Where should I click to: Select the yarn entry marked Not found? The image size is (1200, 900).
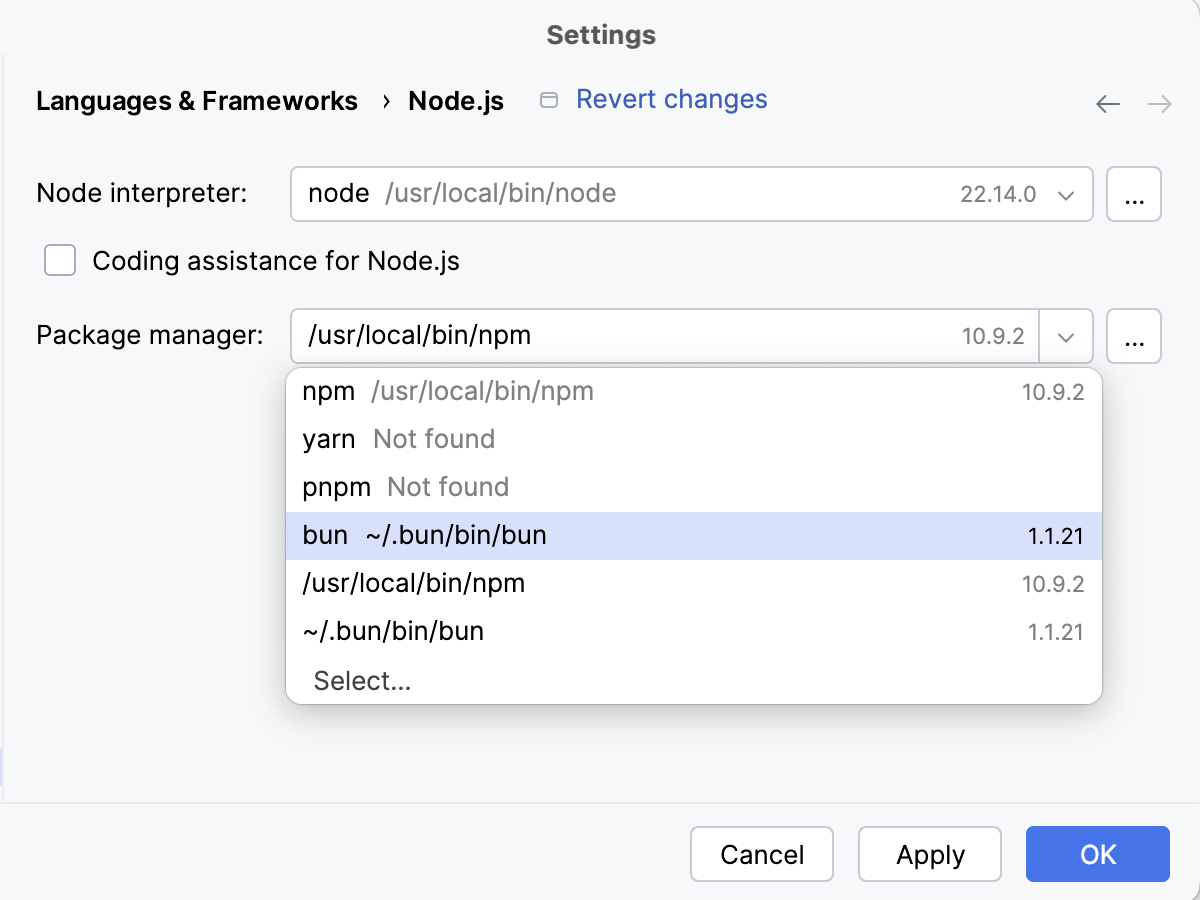(x=398, y=439)
